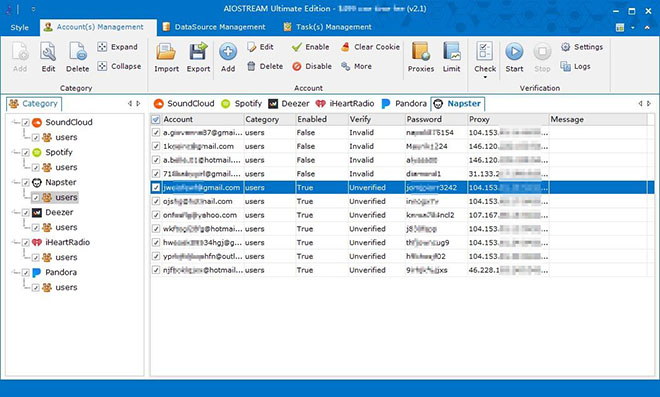Screen dimensions: 660x397
Task: Expand all categories with Expand button
Action: 117,47
